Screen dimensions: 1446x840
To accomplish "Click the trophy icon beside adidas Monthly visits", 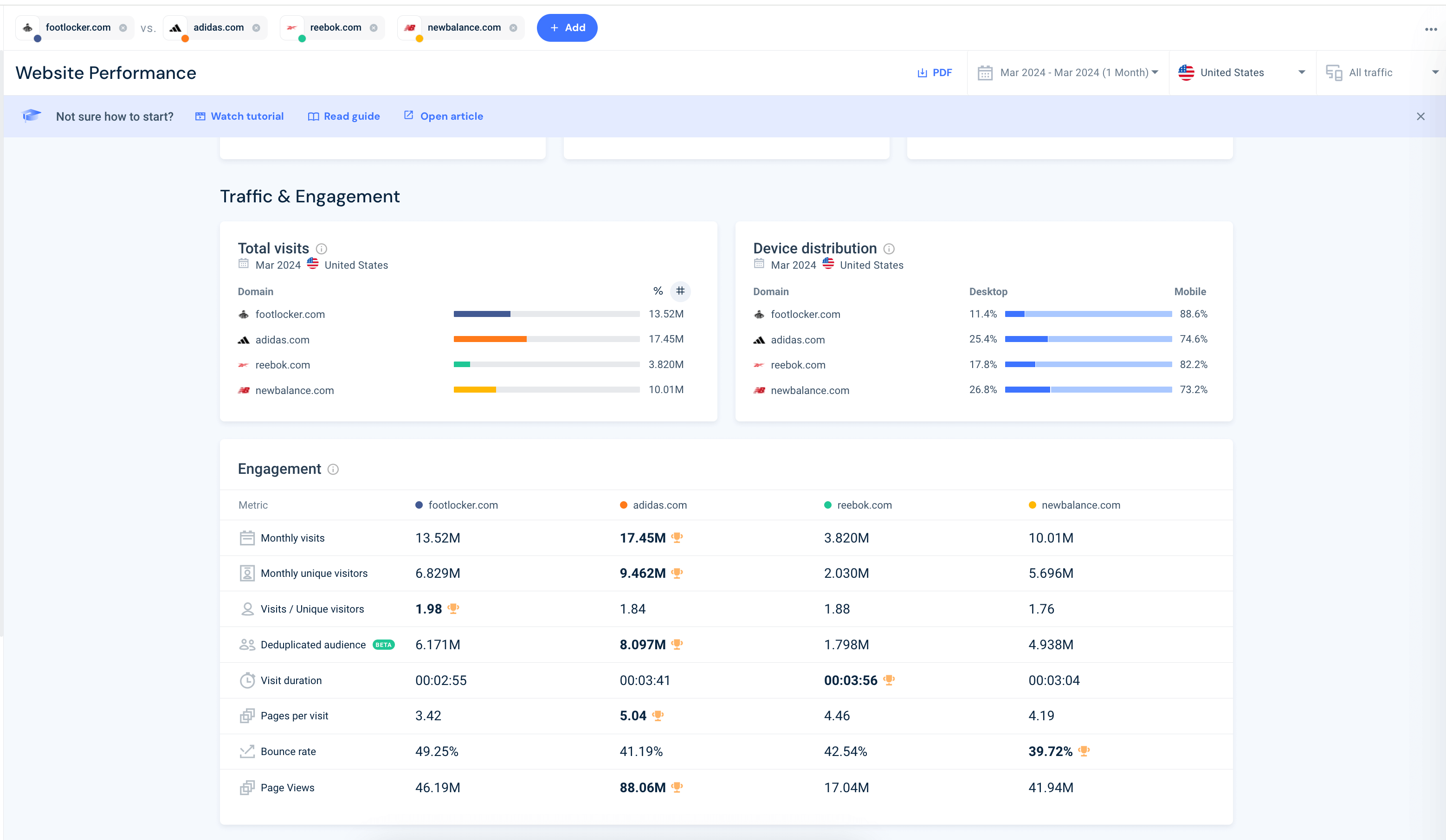I will (x=677, y=537).
